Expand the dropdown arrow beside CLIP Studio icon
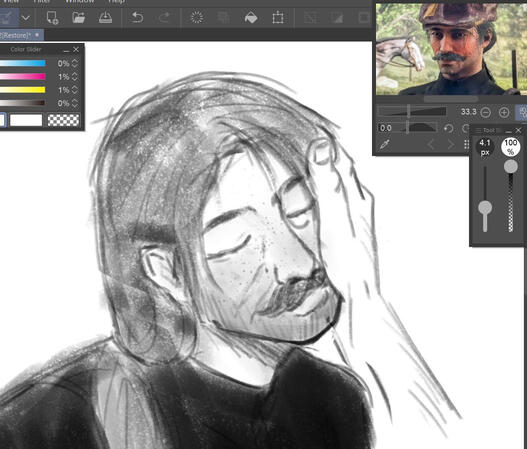 coord(26,17)
